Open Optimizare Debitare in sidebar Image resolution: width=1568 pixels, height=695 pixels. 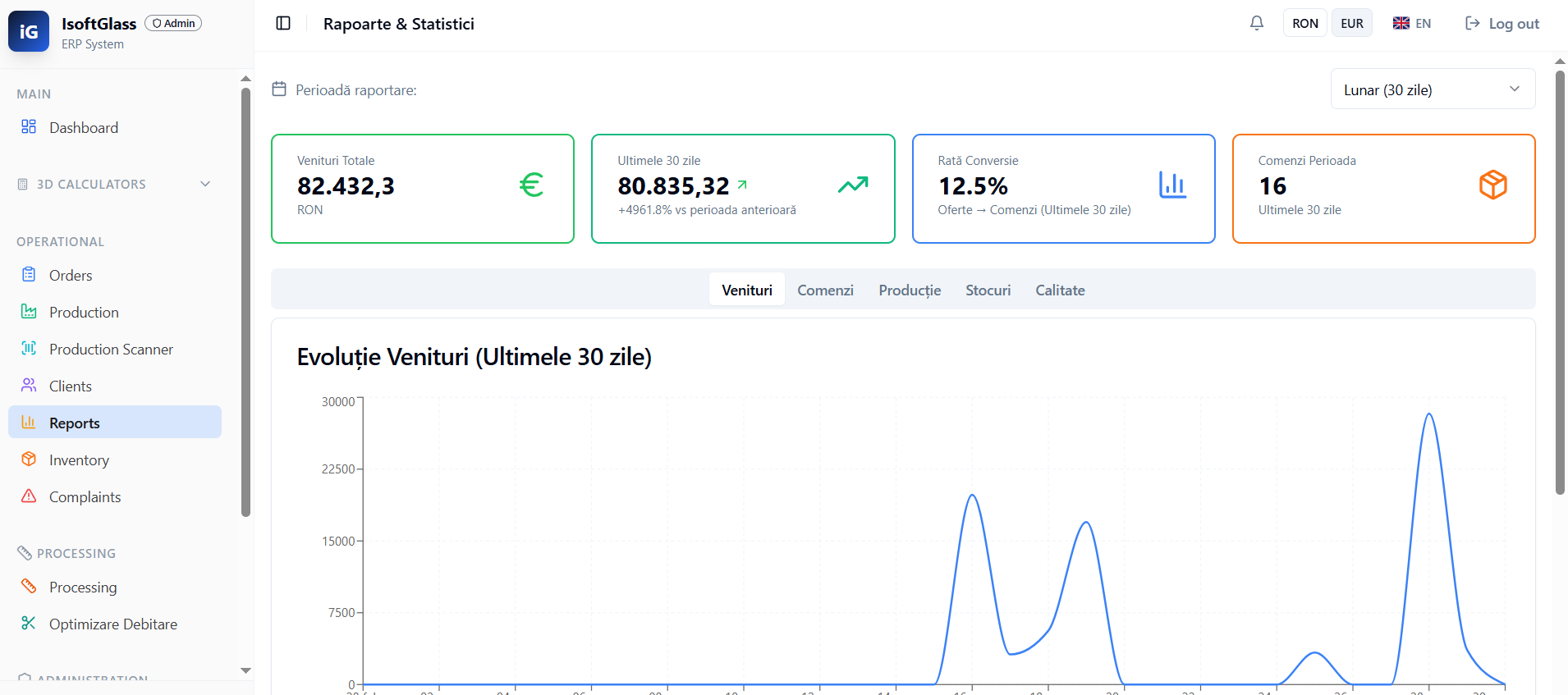[x=112, y=624]
